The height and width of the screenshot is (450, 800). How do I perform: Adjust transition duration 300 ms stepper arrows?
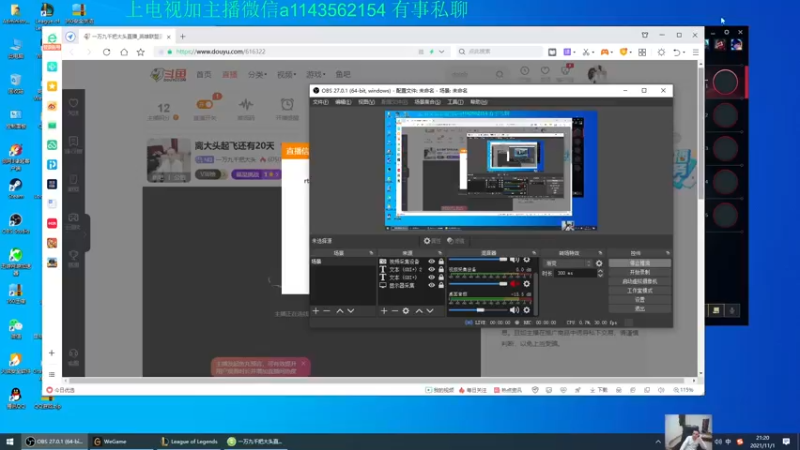pyautogui.click(x=600, y=273)
